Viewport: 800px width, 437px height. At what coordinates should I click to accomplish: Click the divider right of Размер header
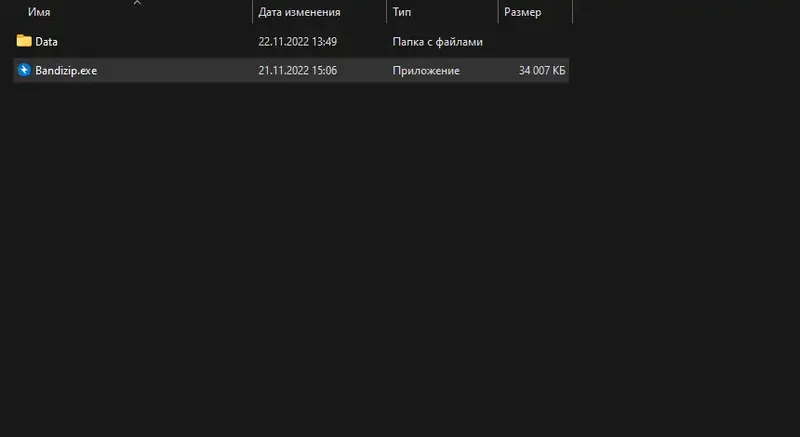(572, 12)
